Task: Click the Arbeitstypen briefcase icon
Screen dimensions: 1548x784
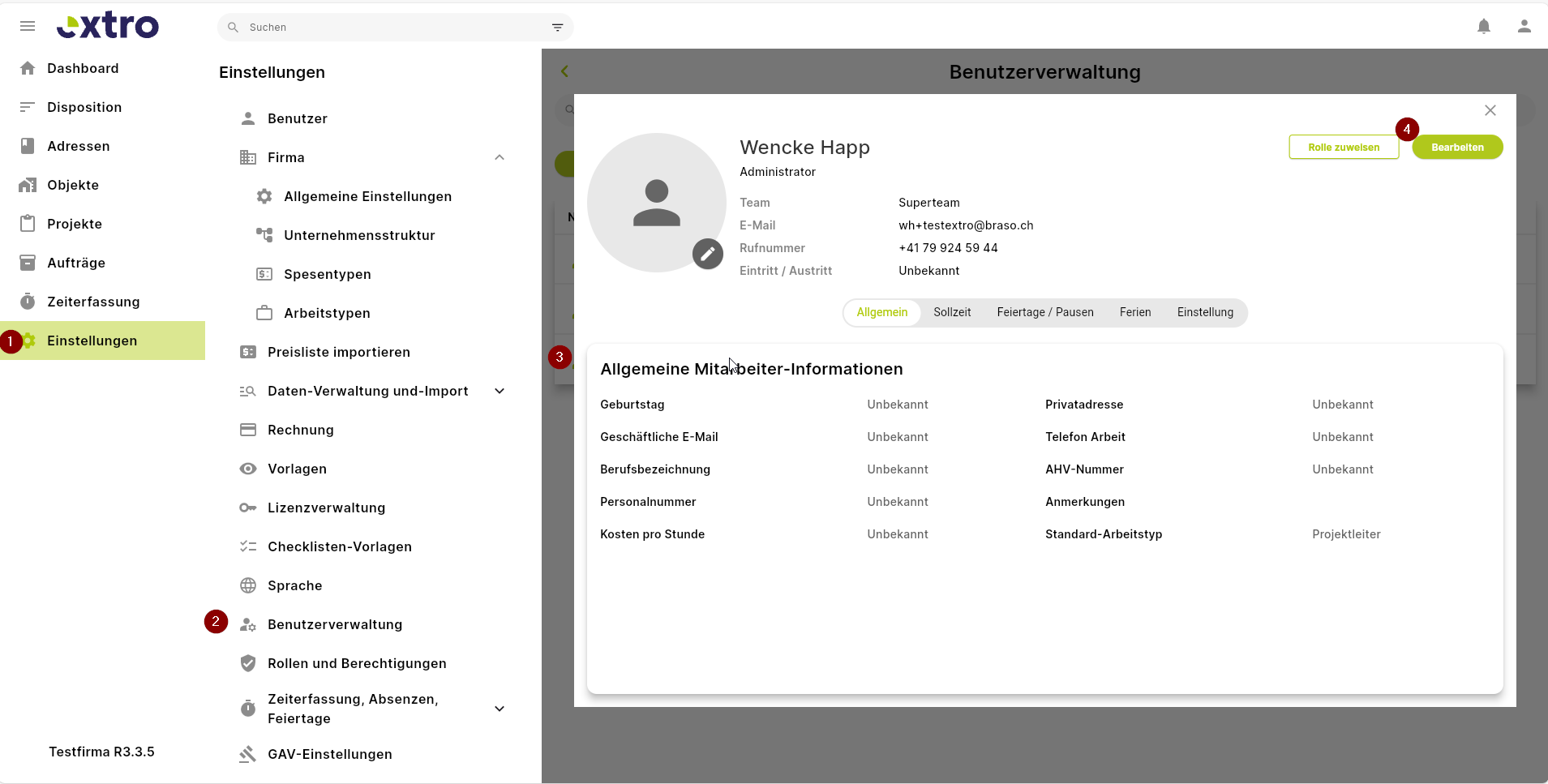Action: coord(264,313)
